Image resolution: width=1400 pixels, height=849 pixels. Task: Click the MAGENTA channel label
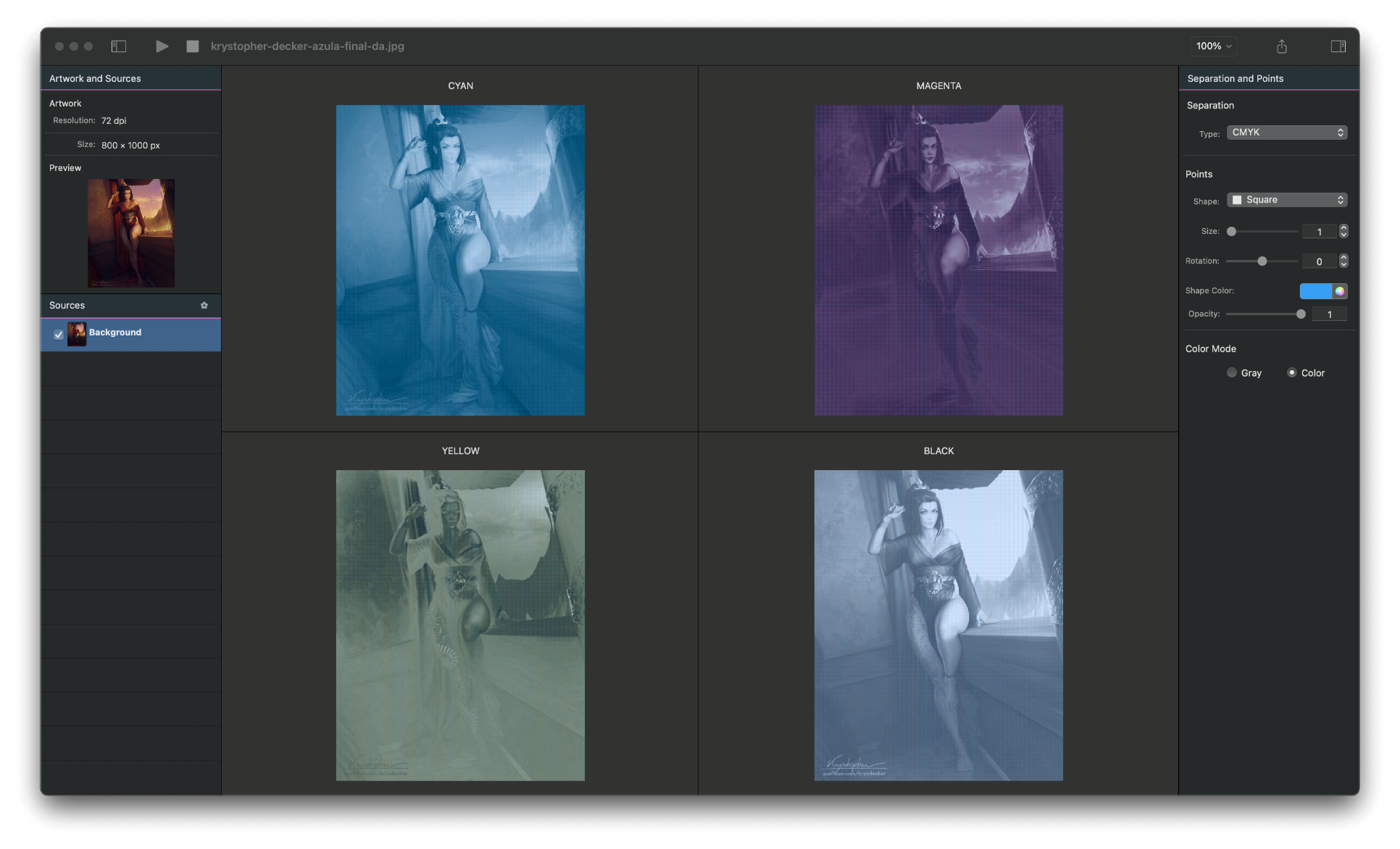(x=938, y=86)
